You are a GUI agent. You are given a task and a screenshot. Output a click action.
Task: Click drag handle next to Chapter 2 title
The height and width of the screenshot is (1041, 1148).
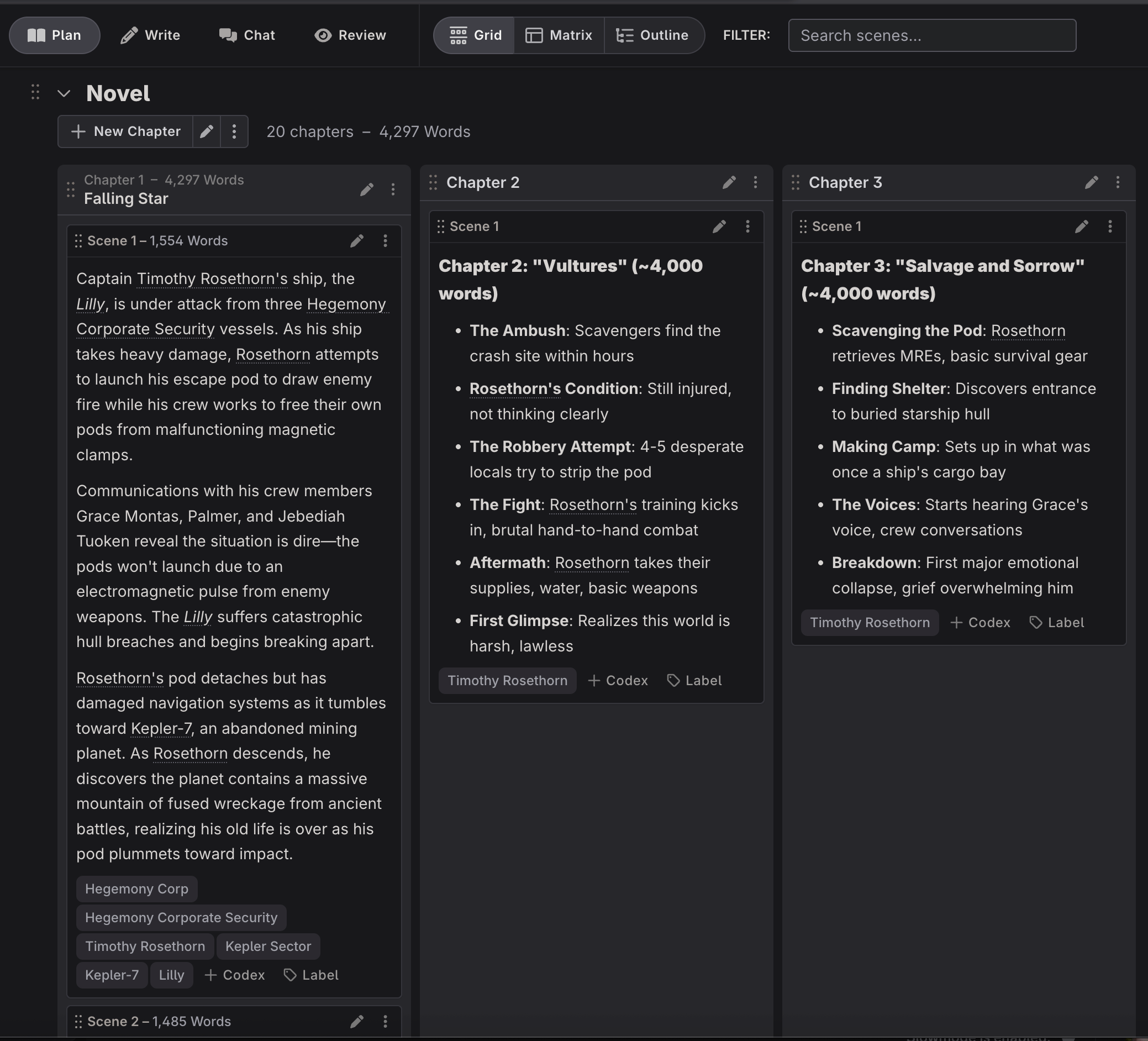pyautogui.click(x=433, y=182)
